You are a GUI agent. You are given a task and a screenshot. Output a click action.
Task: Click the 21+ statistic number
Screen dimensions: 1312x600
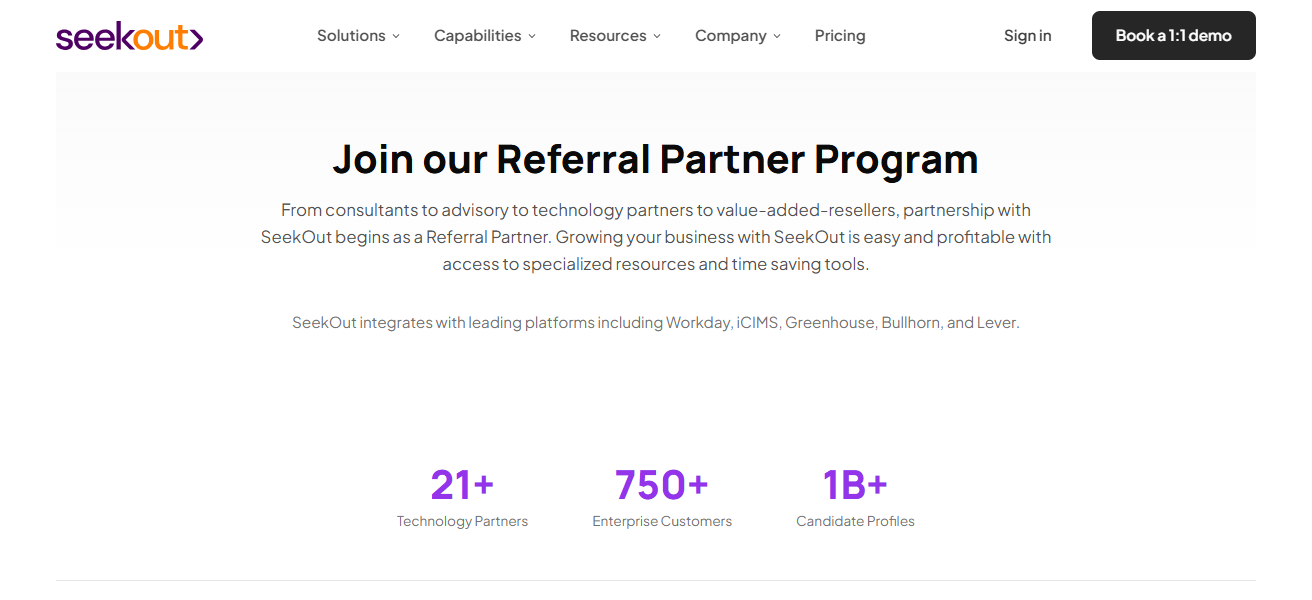[x=462, y=485]
